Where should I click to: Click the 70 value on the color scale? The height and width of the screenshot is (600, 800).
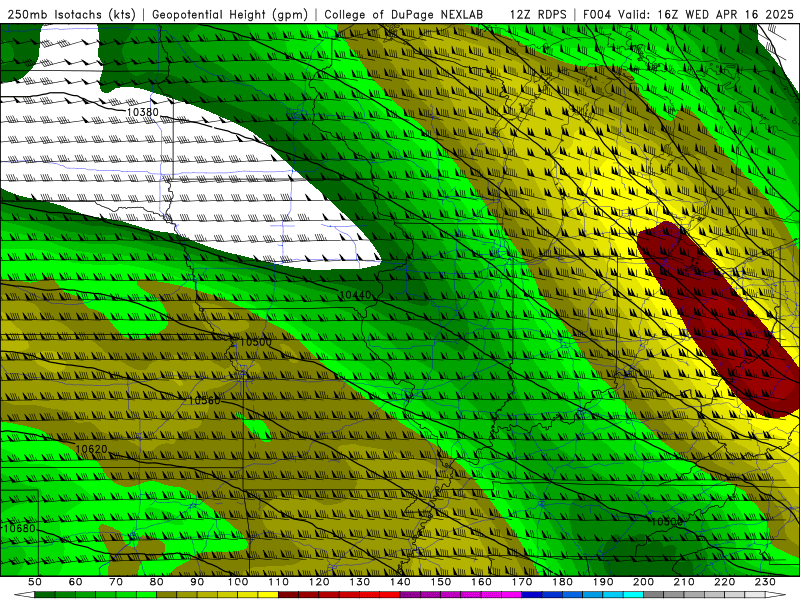click(x=116, y=582)
